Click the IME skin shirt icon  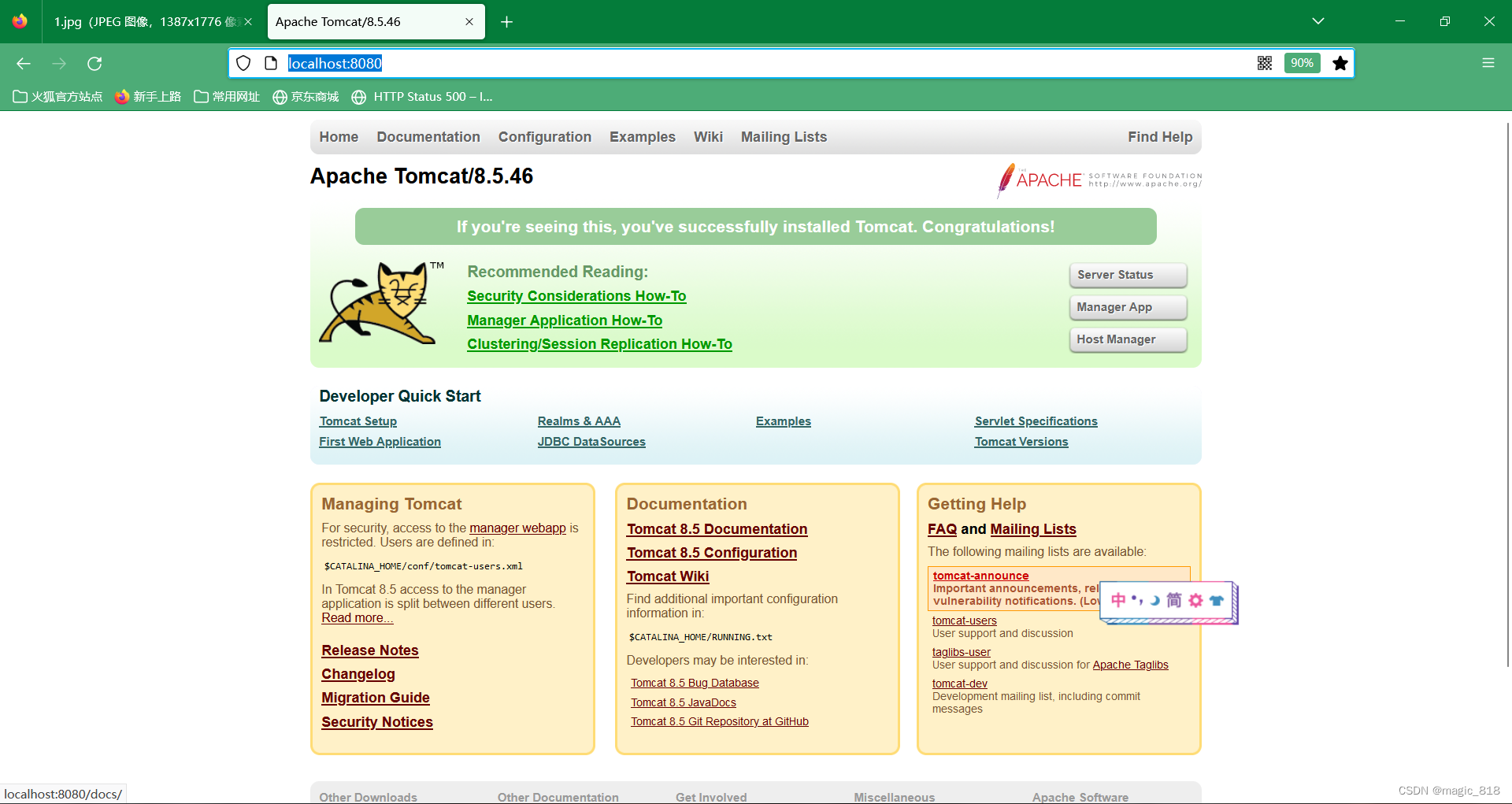1217,600
